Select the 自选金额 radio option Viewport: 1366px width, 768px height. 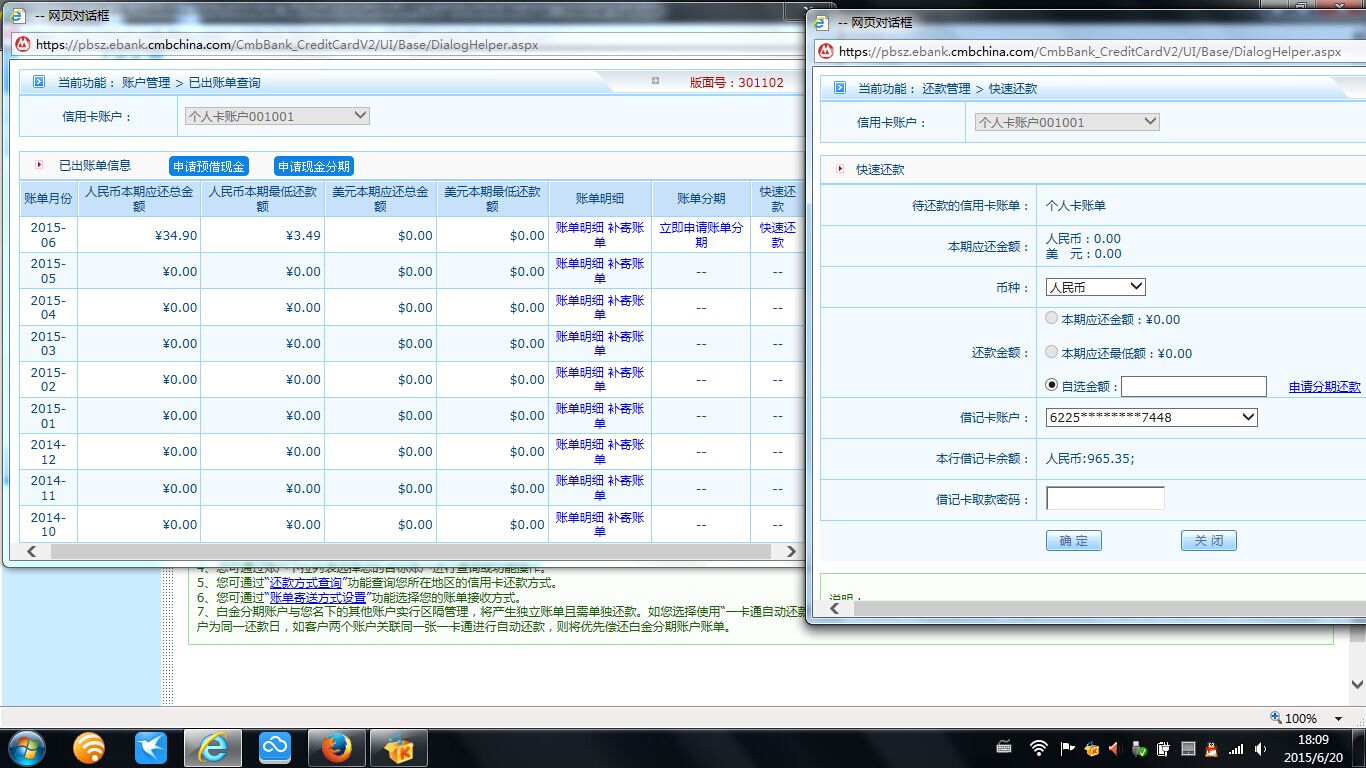pyautogui.click(x=1051, y=385)
